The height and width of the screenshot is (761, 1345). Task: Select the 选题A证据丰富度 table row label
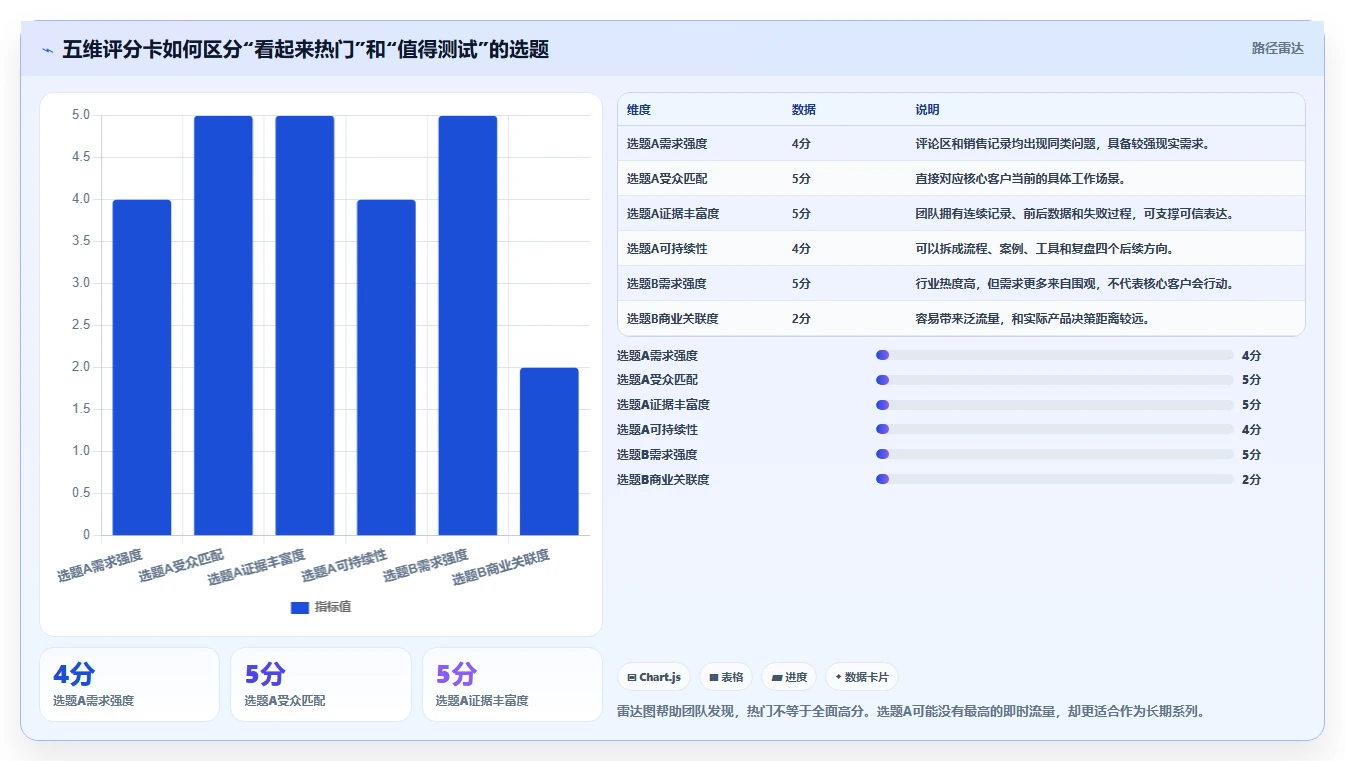(x=673, y=214)
